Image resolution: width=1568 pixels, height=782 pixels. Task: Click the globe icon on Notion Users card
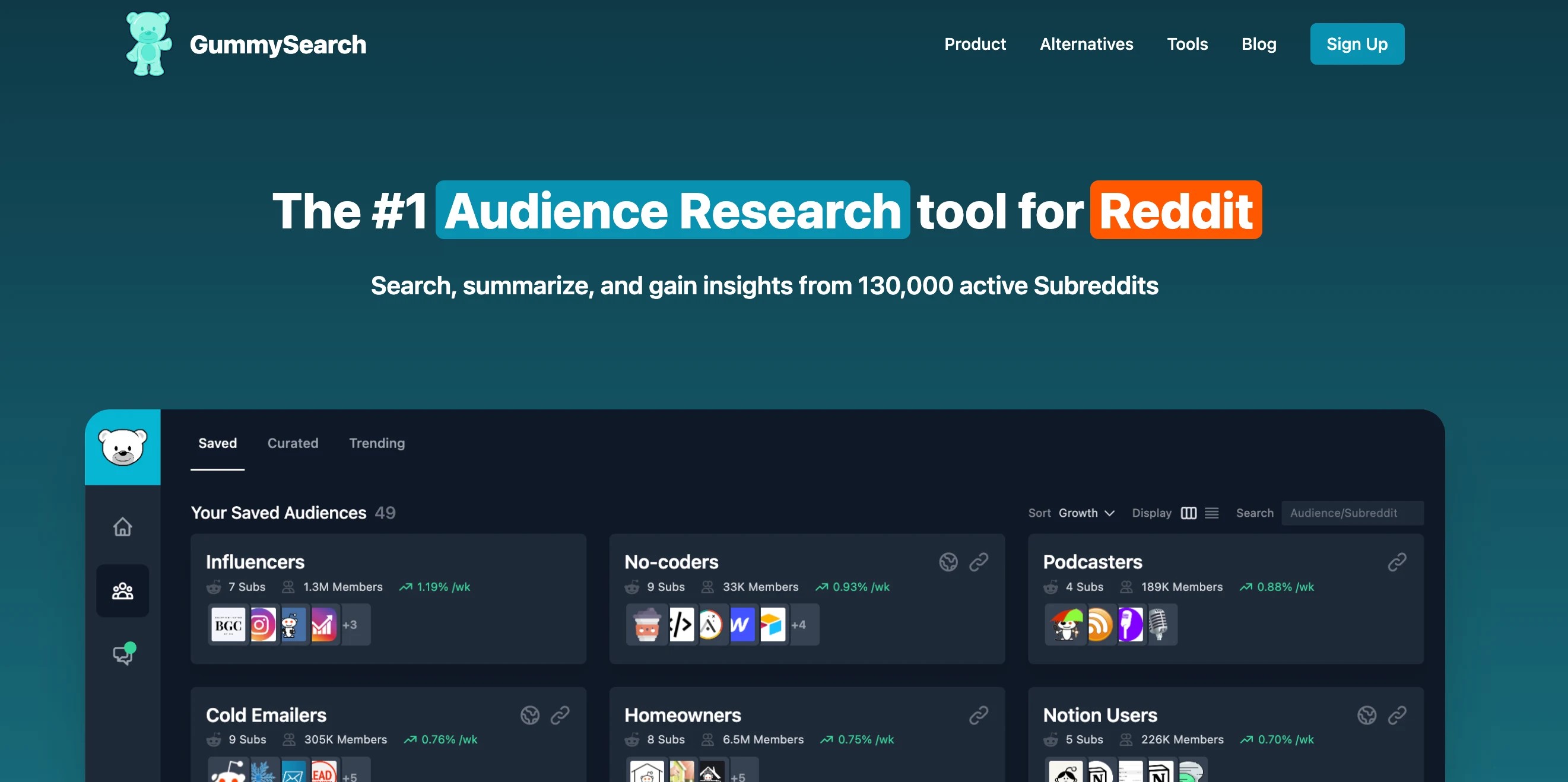pyautogui.click(x=1367, y=715)
